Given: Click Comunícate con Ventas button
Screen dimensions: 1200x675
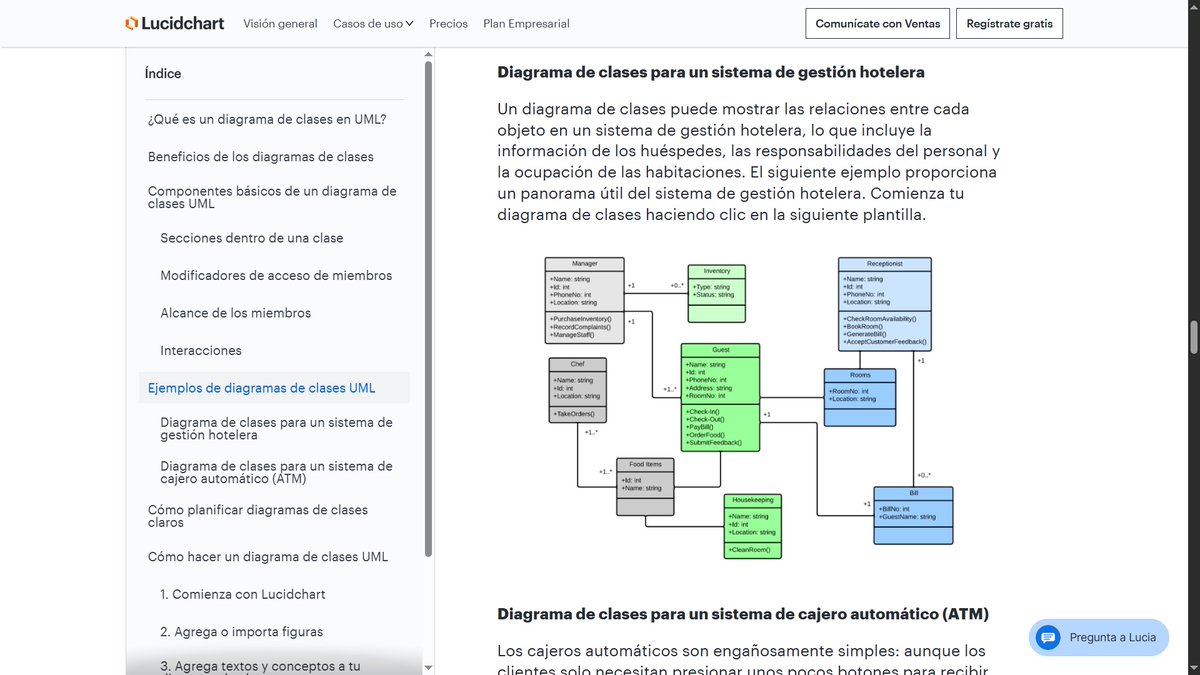Looking at the screenshot, I should pos(878,23).
